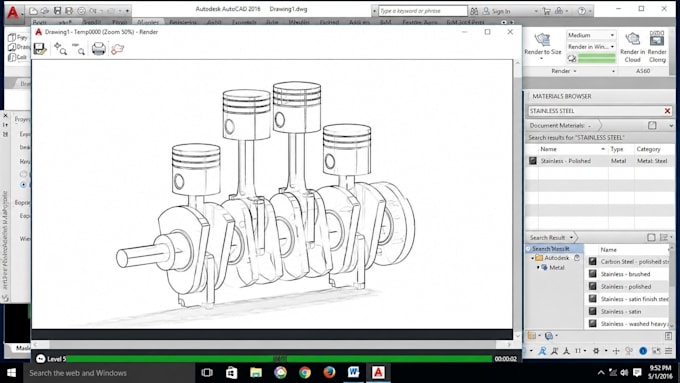
Task: Click the Save icon in the Render window toolbar
Action: point(39,49)
